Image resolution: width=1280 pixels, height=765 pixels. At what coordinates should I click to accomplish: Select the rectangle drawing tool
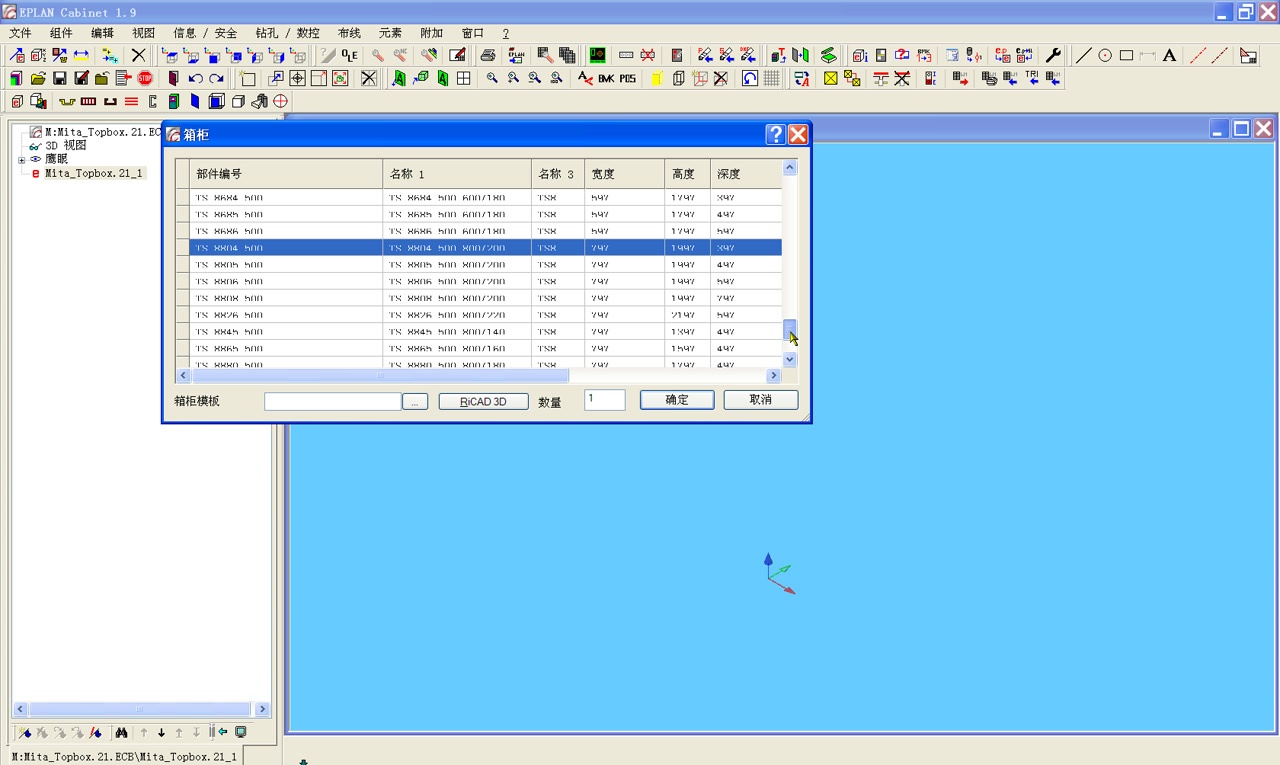1126,56
